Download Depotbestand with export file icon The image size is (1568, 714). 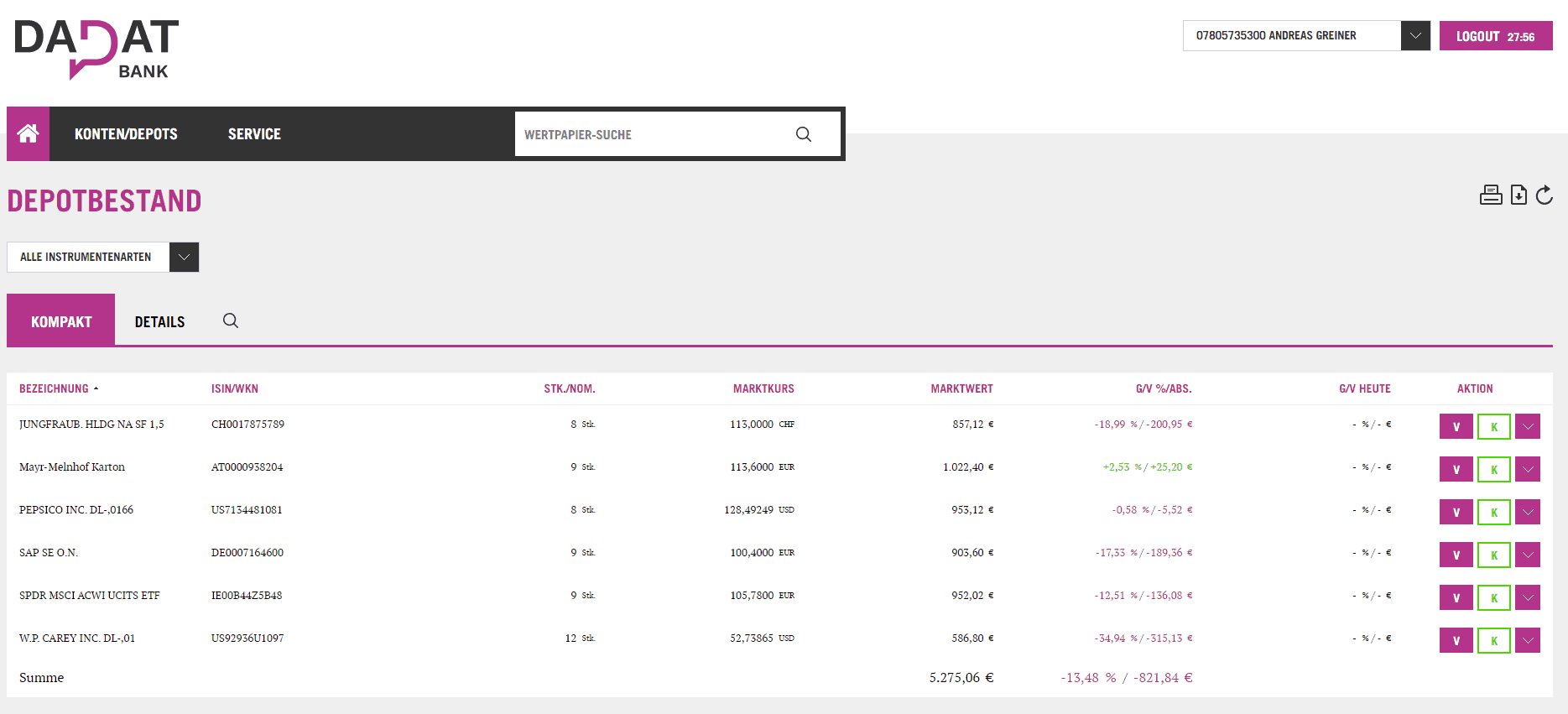point(1519,195)
